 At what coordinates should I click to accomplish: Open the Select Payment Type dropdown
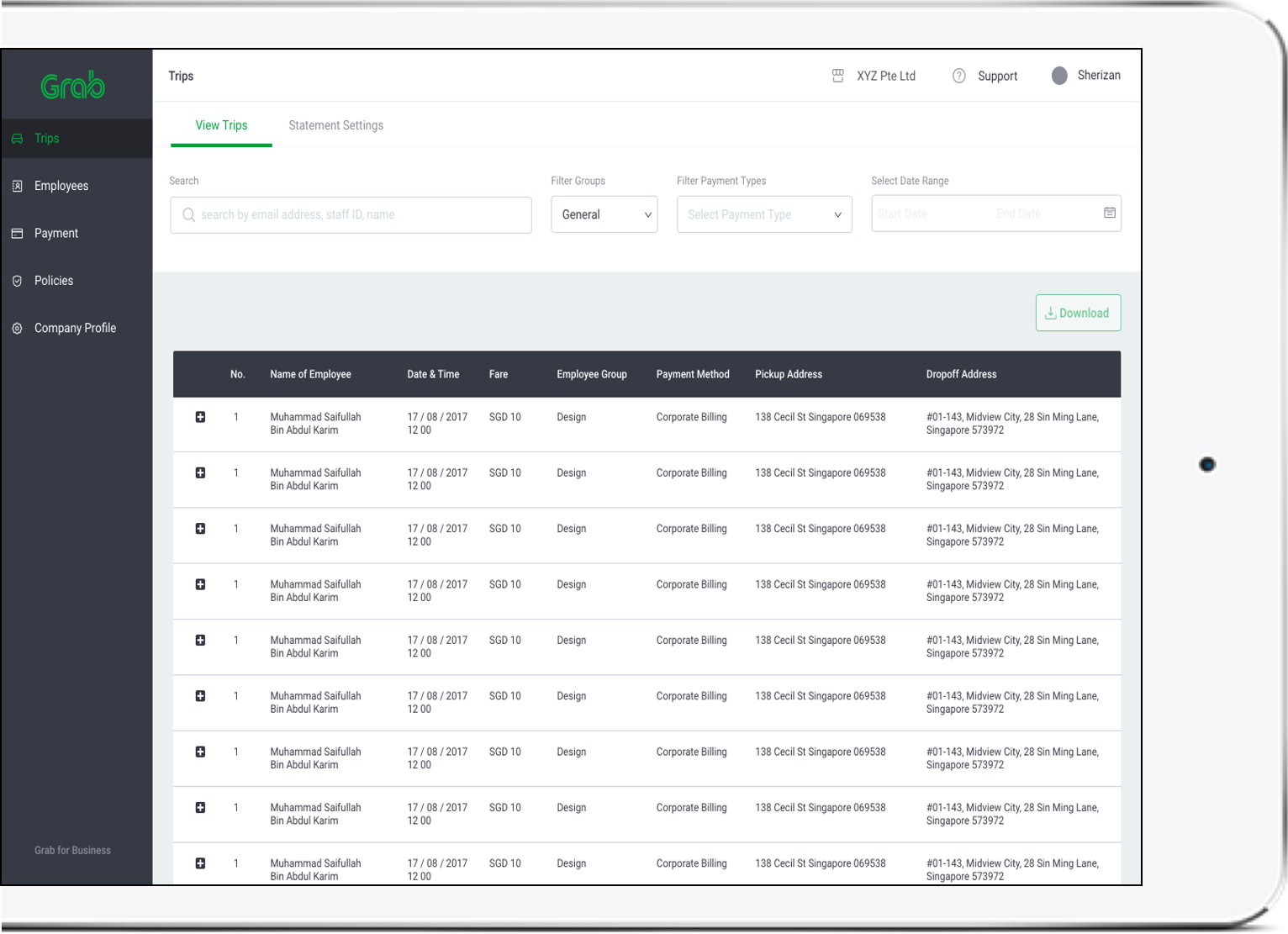(x=763, y=214)
